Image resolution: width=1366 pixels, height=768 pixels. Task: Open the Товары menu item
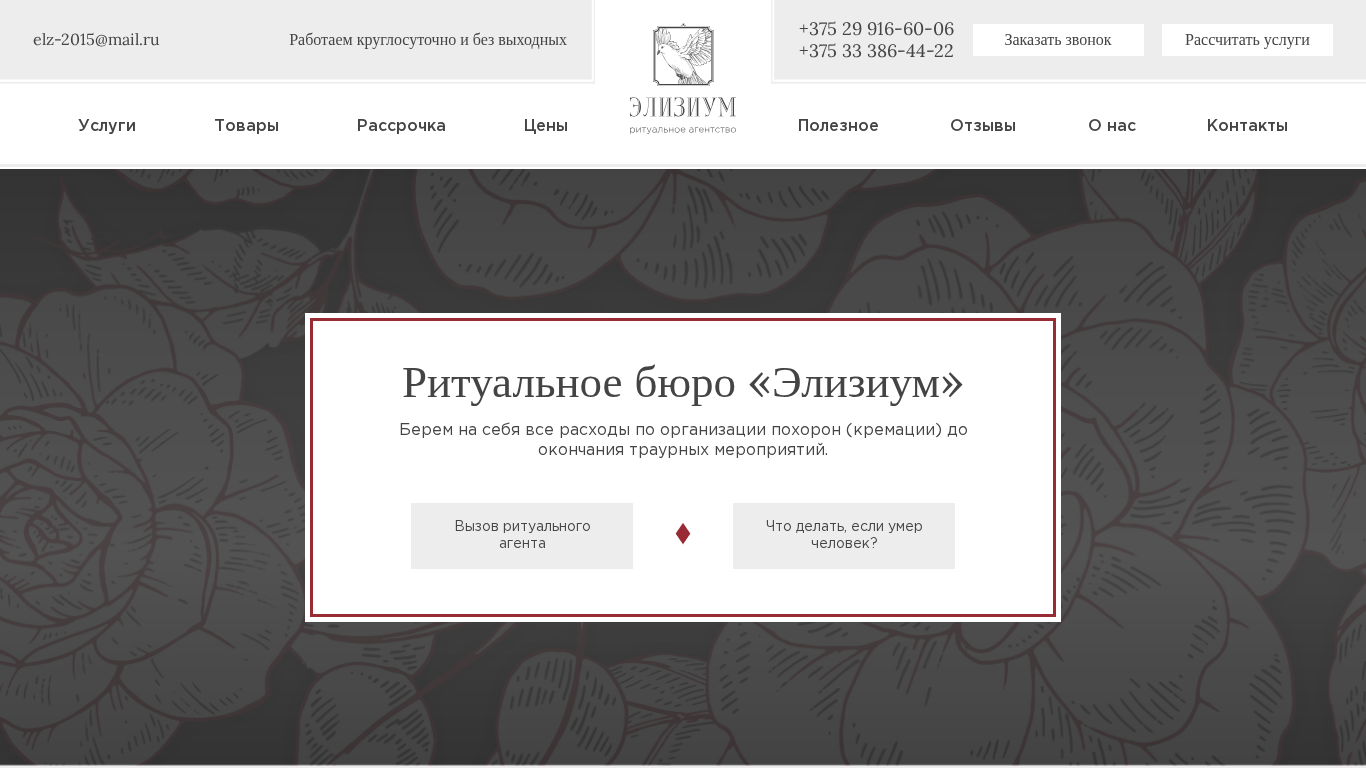(x=246, y=126)
